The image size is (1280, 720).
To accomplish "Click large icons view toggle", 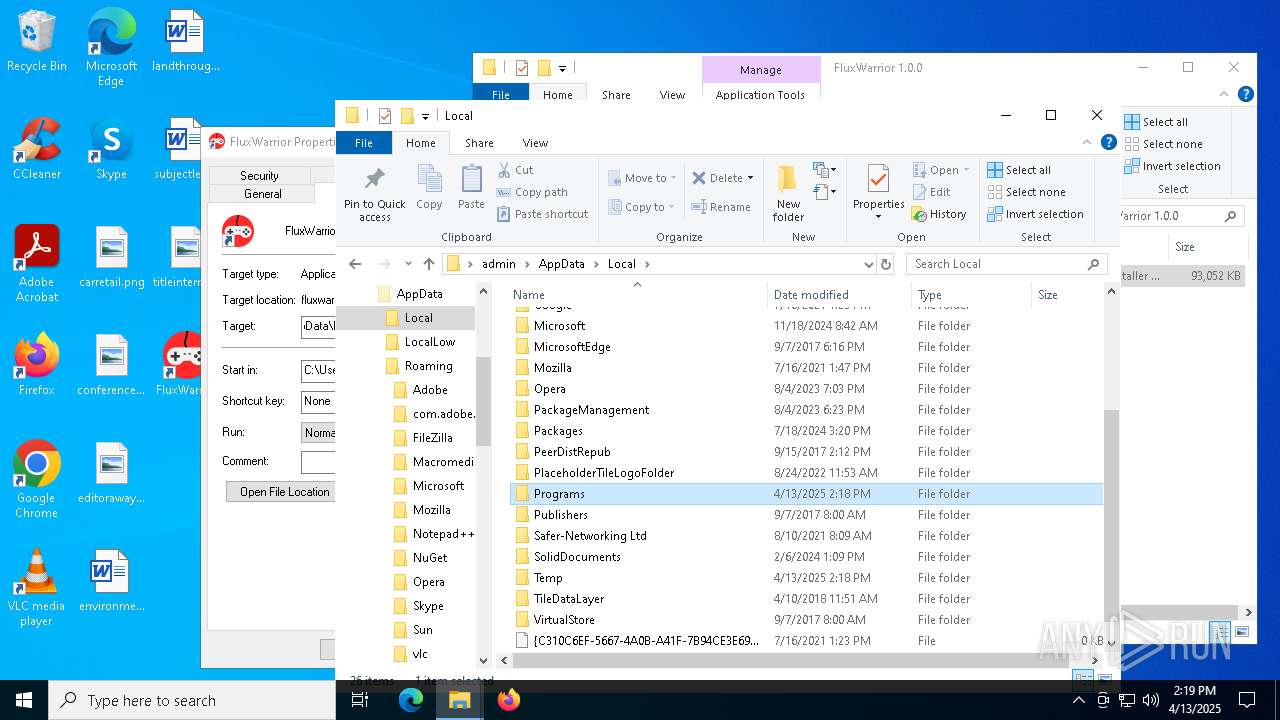I will [x=1104, y=679].
